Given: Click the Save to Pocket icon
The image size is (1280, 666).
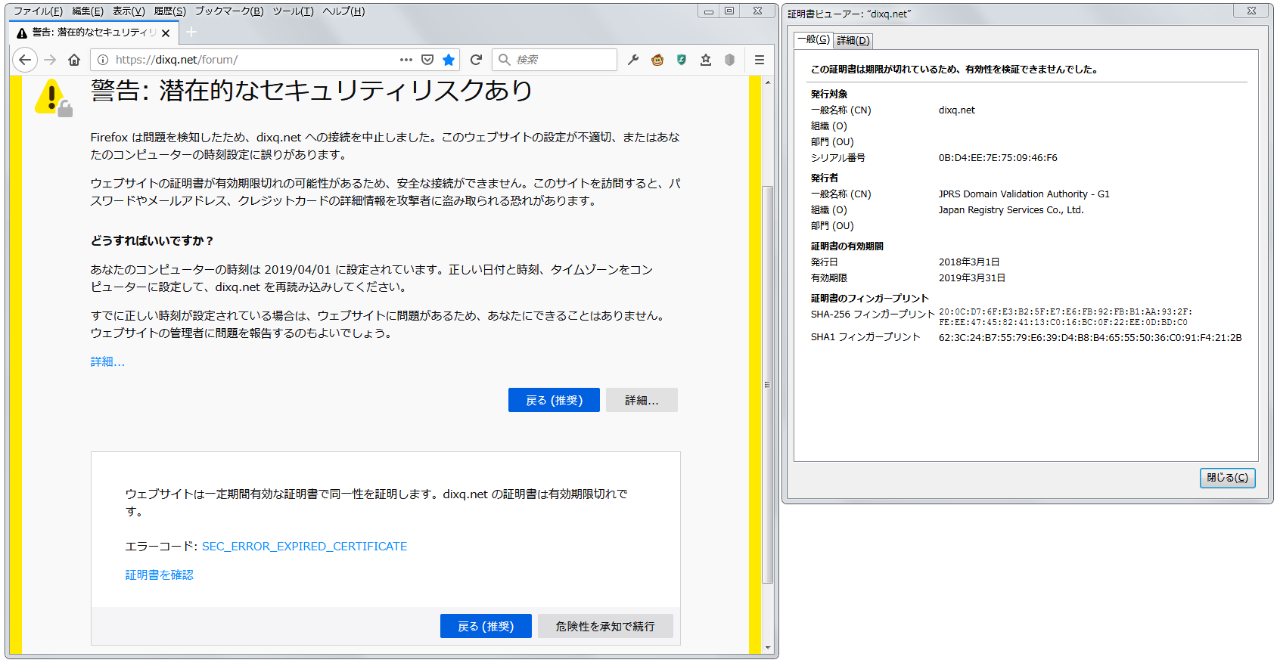Looking at the screenshot, I should click(x=427, y=60).
